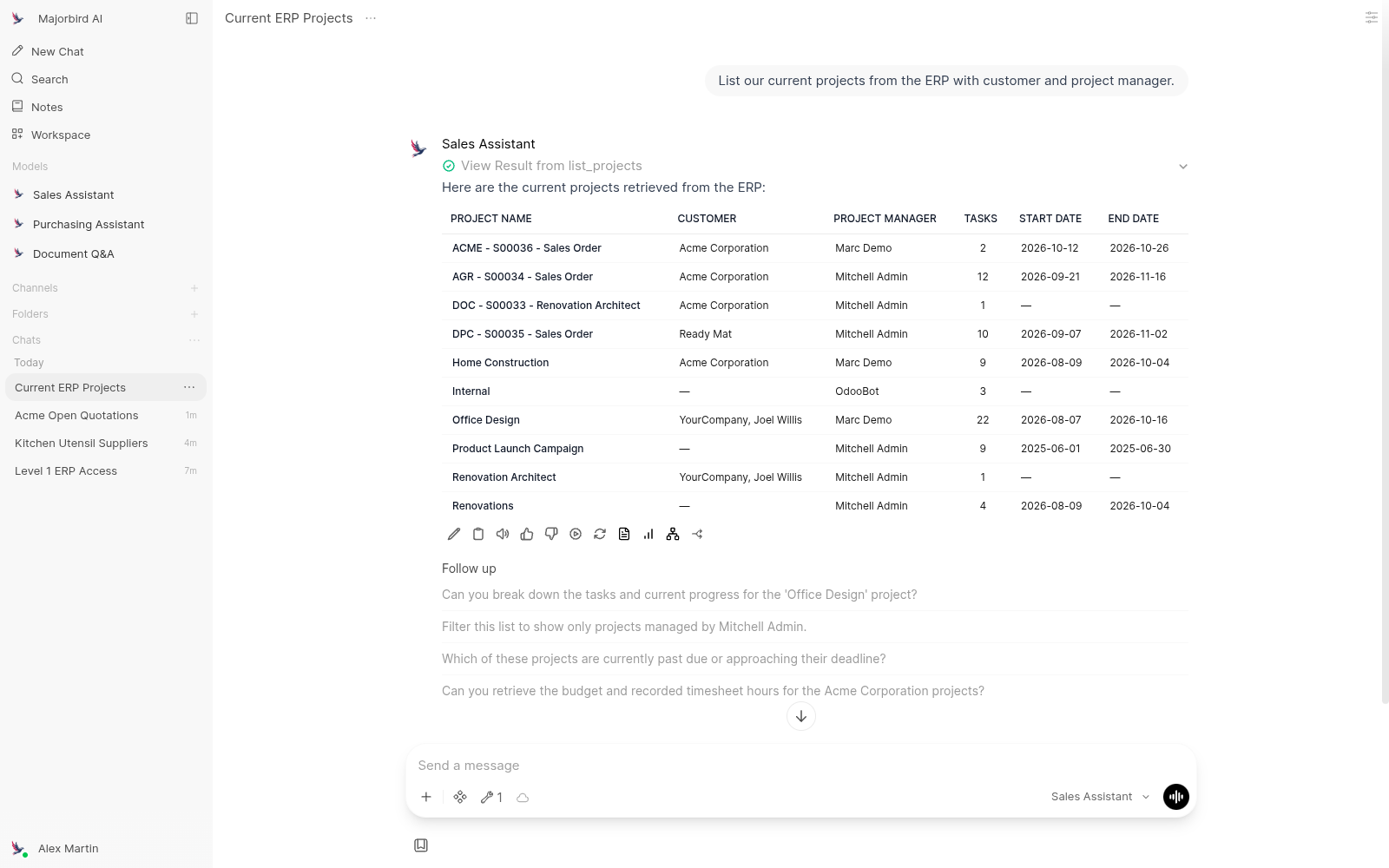1389x868 pixels.
Task: Jump to bottom with down arrow button
Action: coord(801,716)
